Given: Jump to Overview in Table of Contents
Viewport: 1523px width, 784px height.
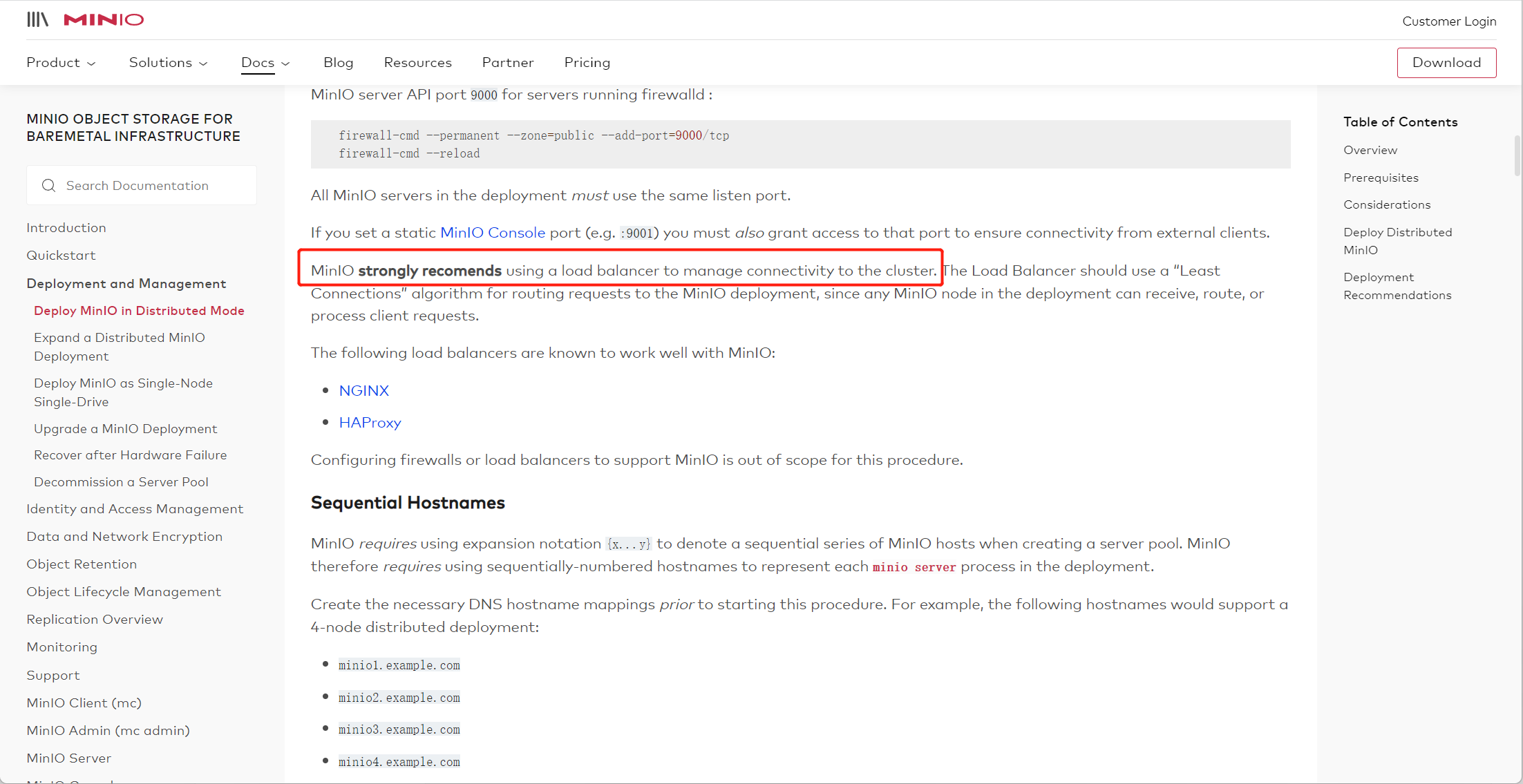Looking at the screenshot, I should point(1370,151).
